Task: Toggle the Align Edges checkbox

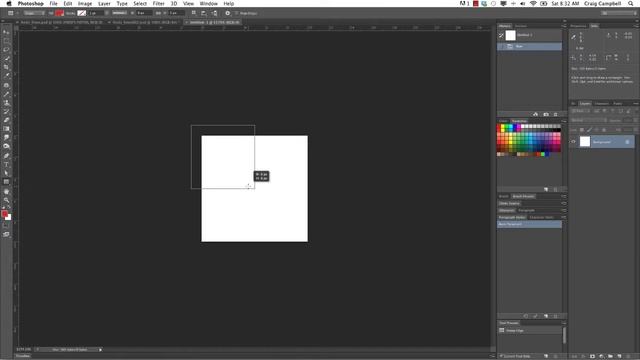Action: tap(237, 13)
